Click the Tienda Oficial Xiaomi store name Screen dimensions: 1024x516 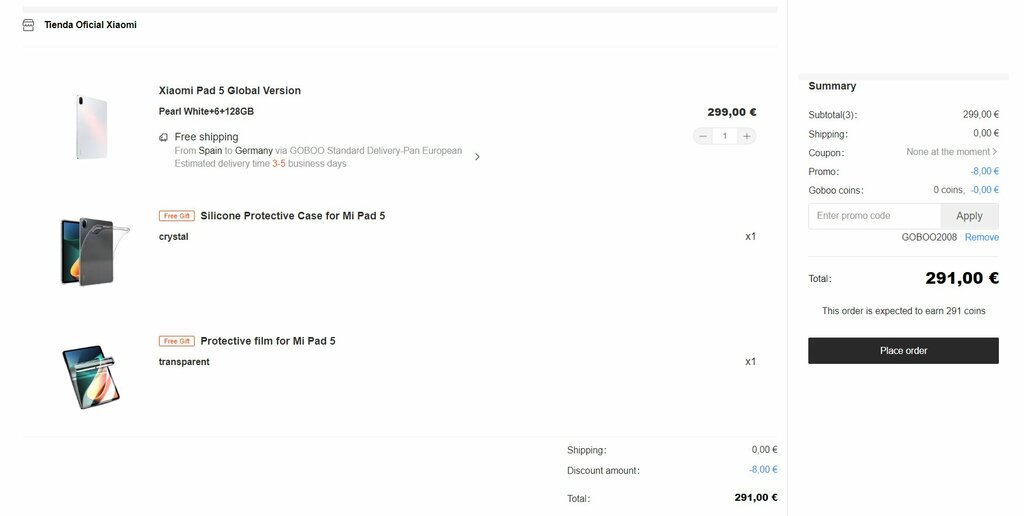91,25
